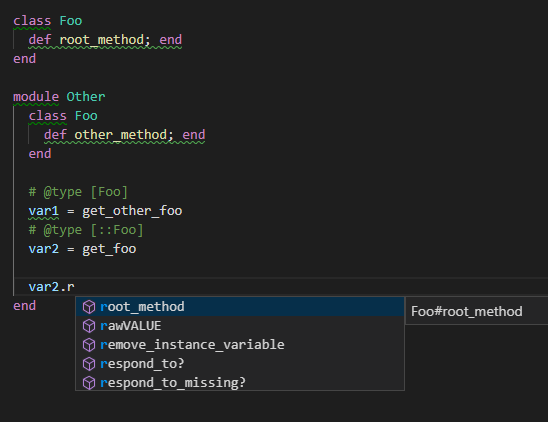
Task: Click the # @type [::Foo] comment
Action: (86, 230)
